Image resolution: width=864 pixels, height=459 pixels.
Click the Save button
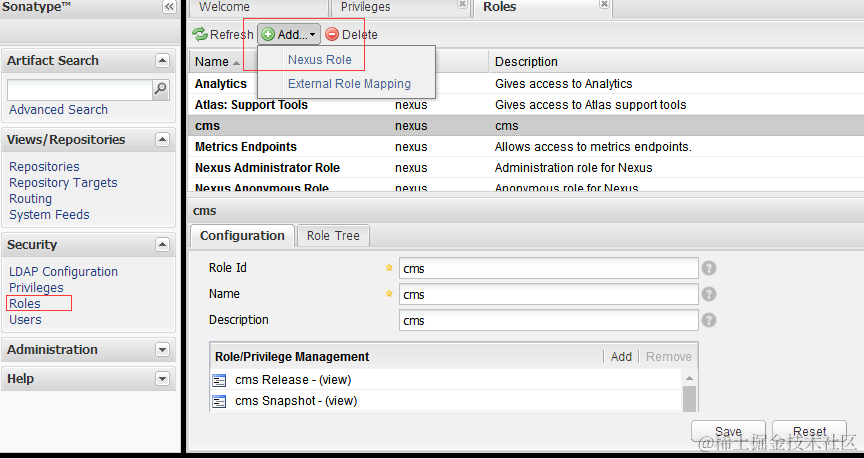click(x=728, y=431)
